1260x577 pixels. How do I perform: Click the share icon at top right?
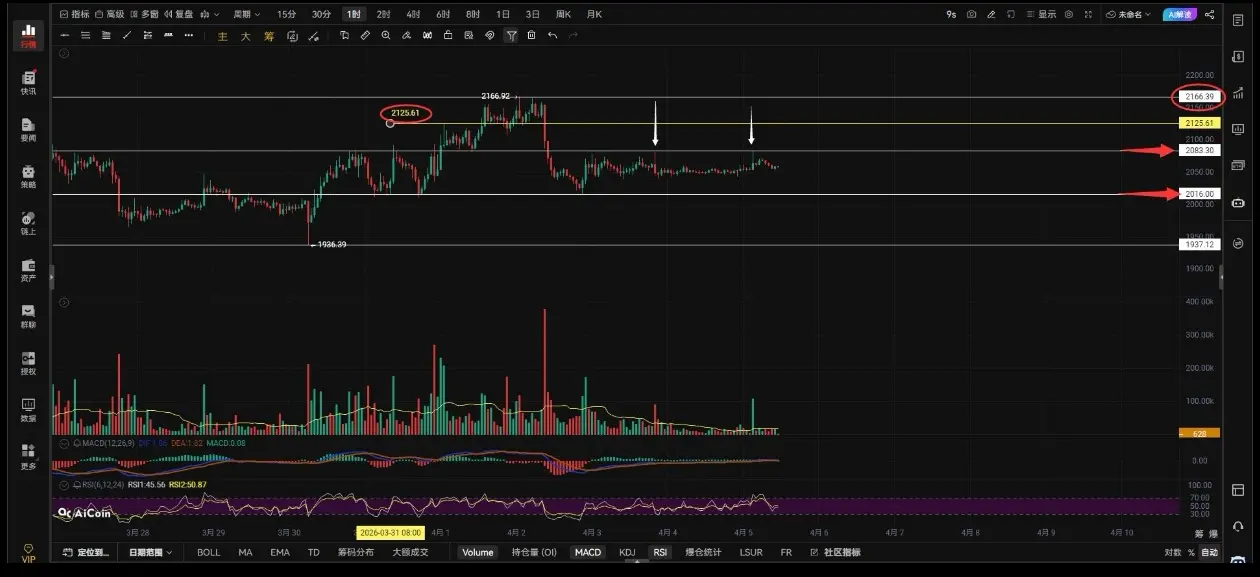1210,14
